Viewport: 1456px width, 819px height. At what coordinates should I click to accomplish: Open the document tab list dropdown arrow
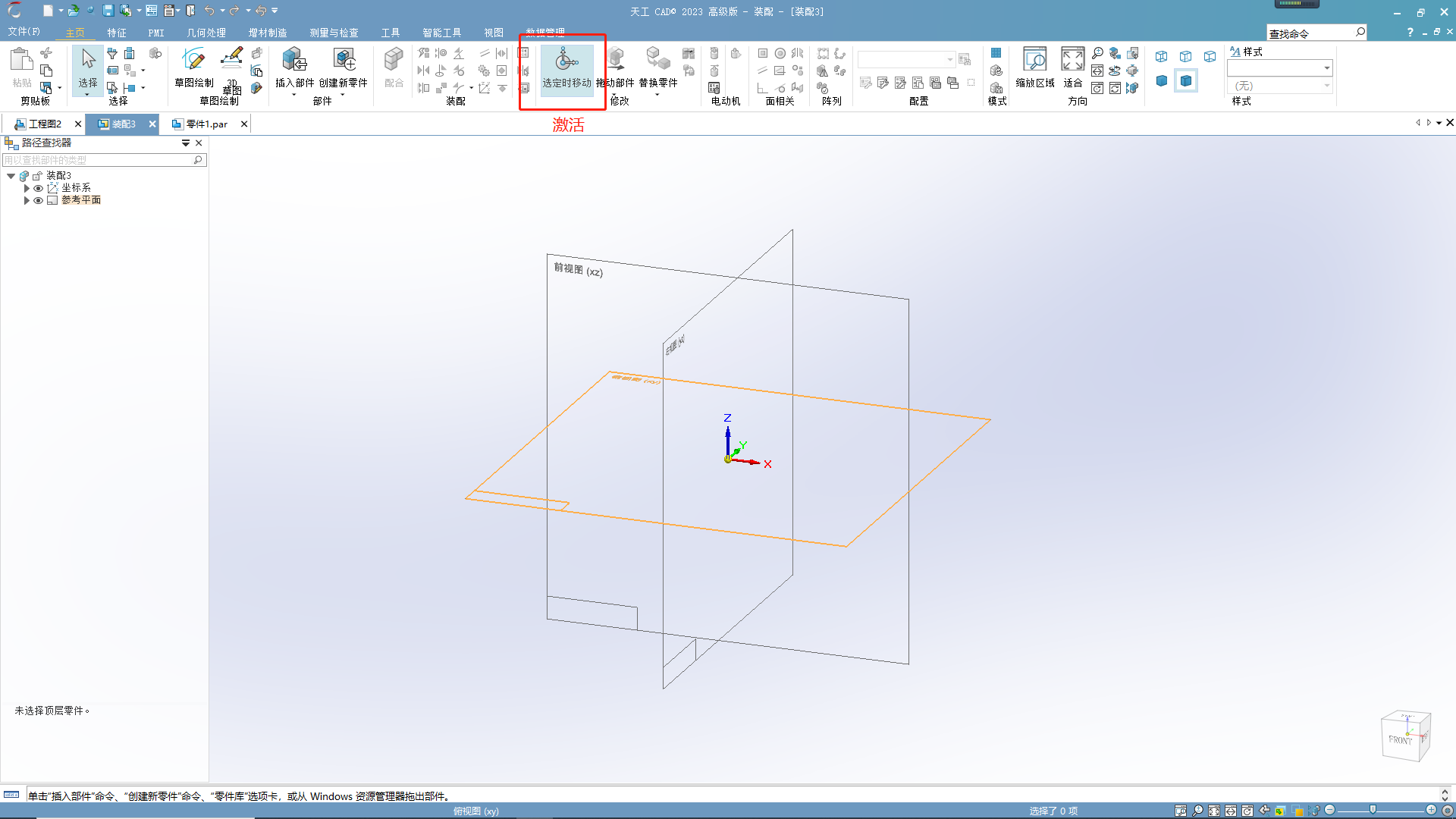click(1439, 123)
